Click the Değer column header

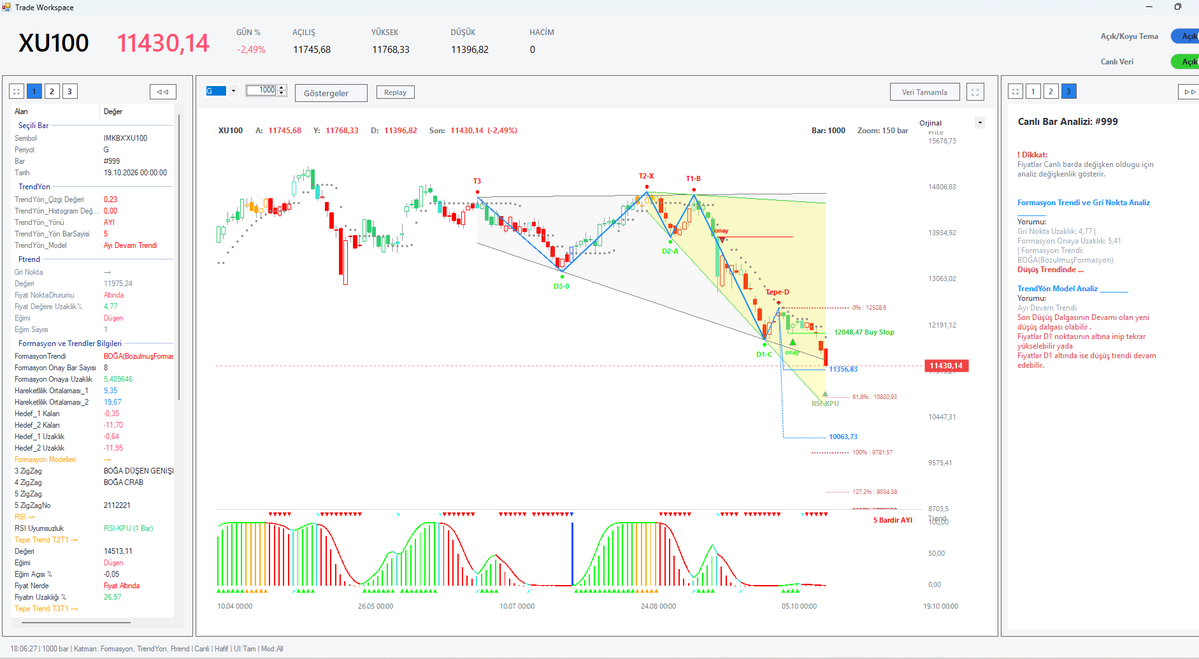pyautogui.click(x=113, y=112)
